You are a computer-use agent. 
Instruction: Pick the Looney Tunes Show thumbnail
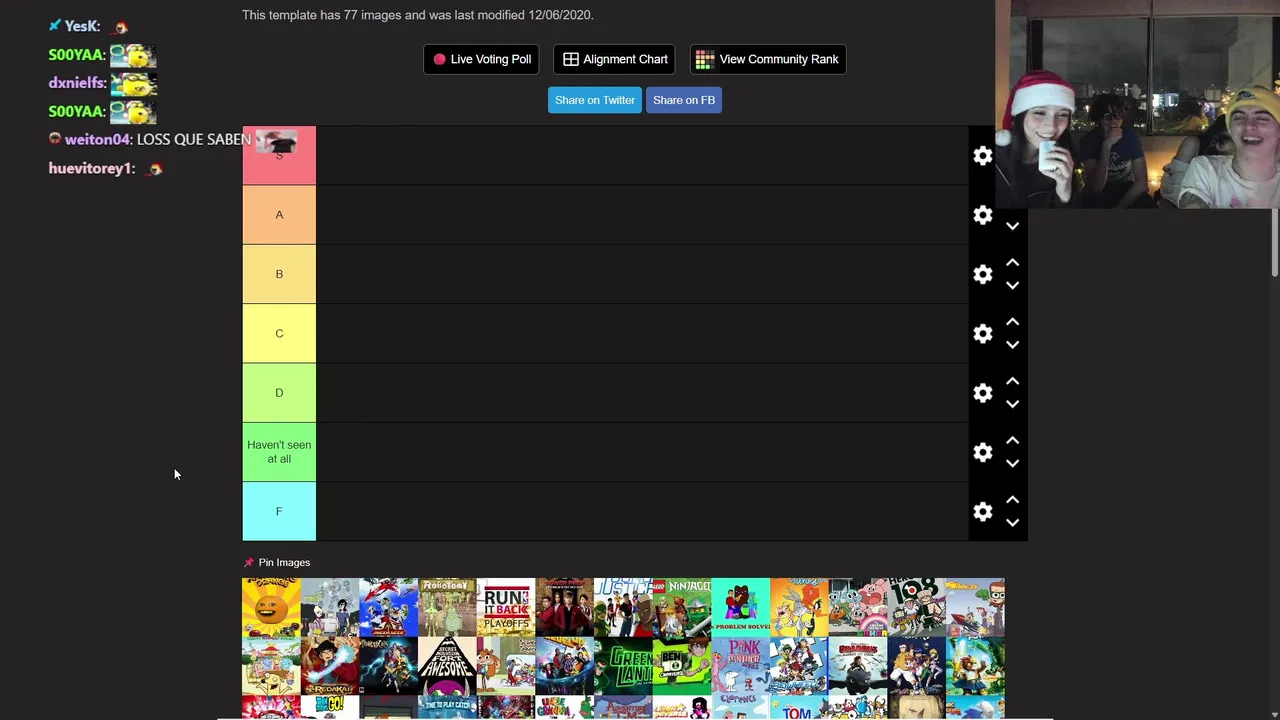coord(799,607)
